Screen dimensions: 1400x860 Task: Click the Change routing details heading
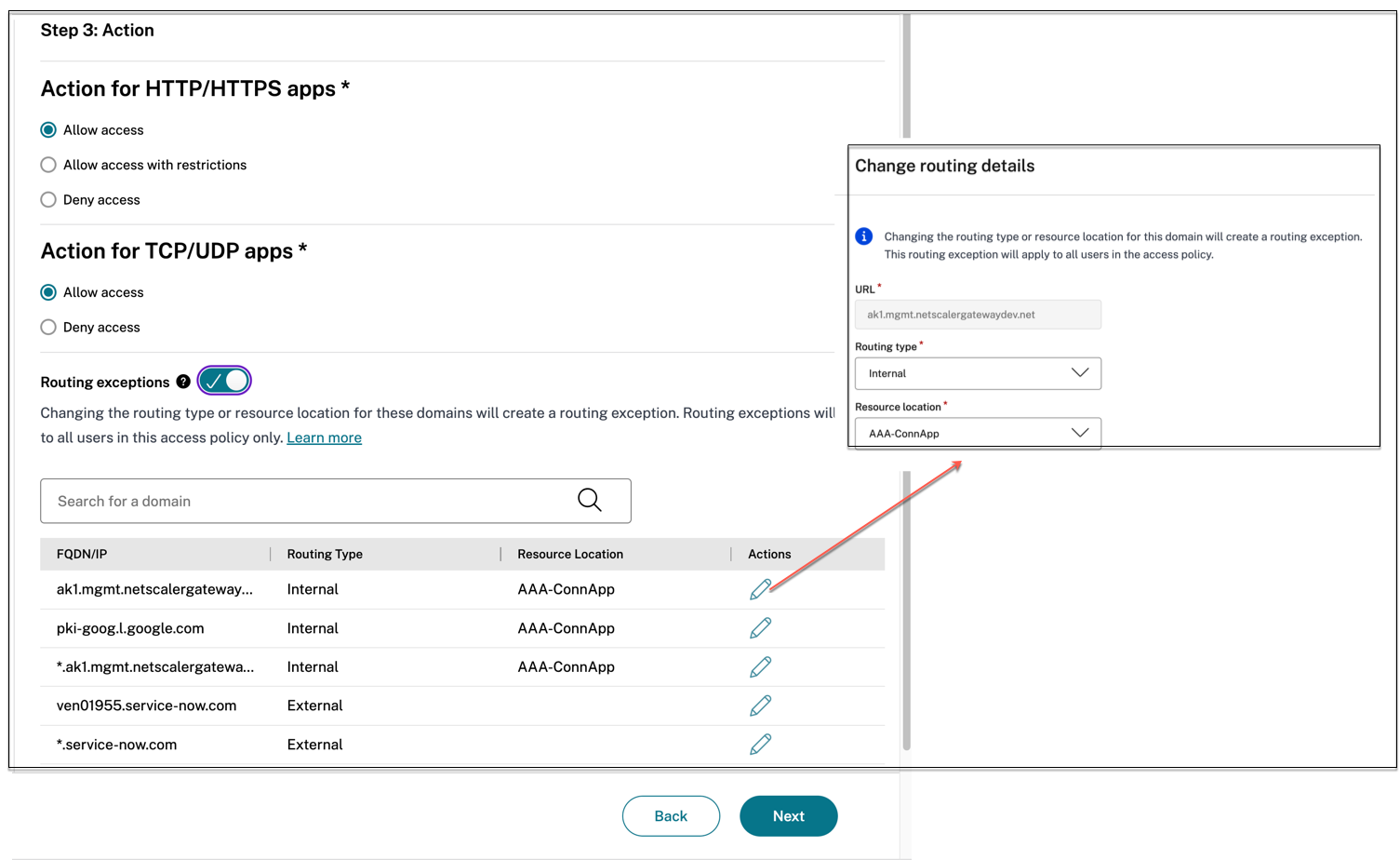[944, 166]
